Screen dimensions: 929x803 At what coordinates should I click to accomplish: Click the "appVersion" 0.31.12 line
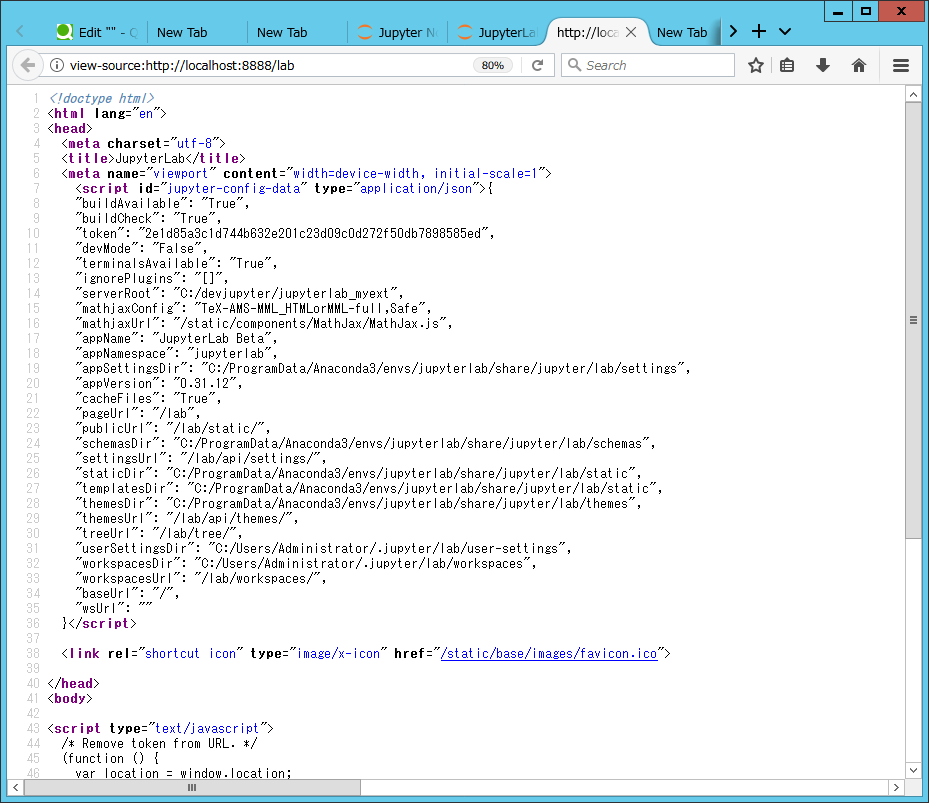tap(159, 383)
